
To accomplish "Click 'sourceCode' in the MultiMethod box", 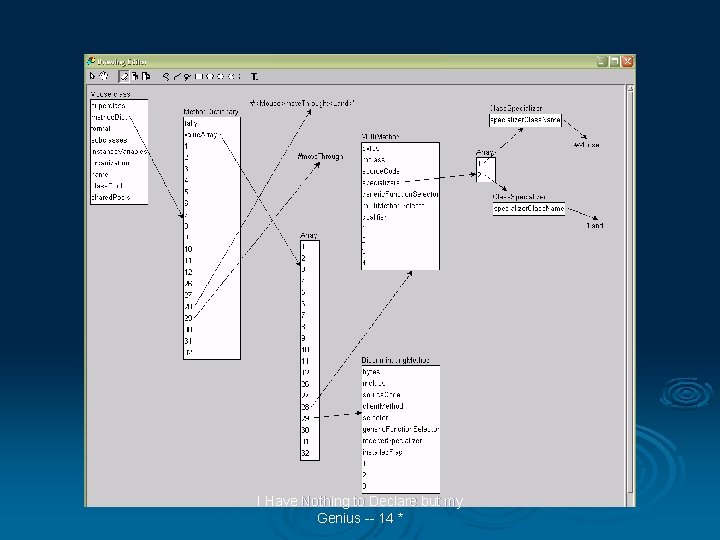I will (x=400, y=171).
